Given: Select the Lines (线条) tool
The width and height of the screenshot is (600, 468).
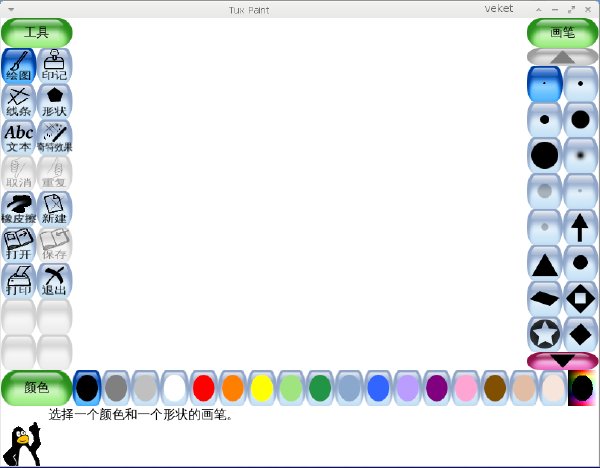Looking at the screenshot, I should (x=18, y=102).
